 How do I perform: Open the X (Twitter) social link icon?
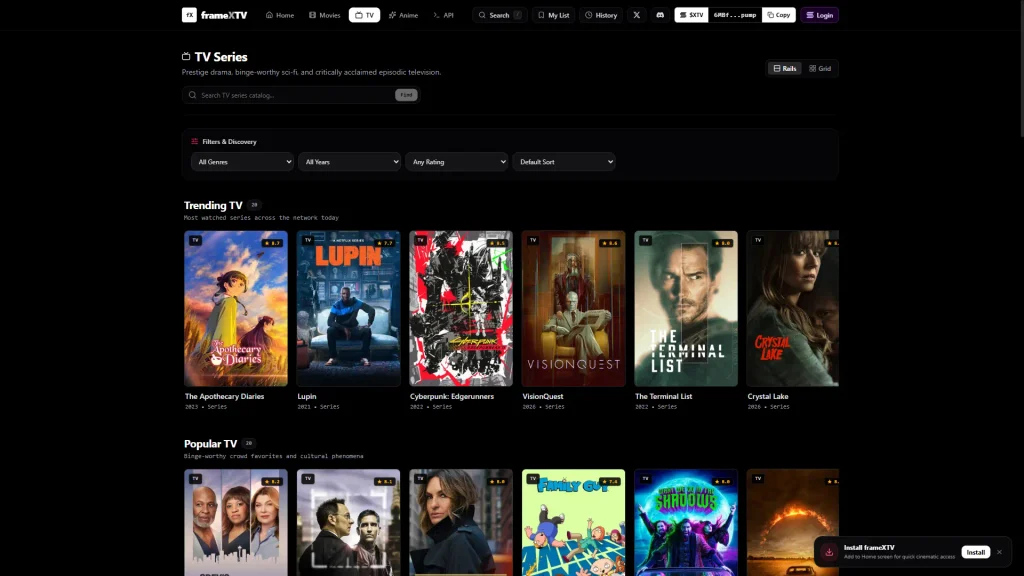[637, 15]
